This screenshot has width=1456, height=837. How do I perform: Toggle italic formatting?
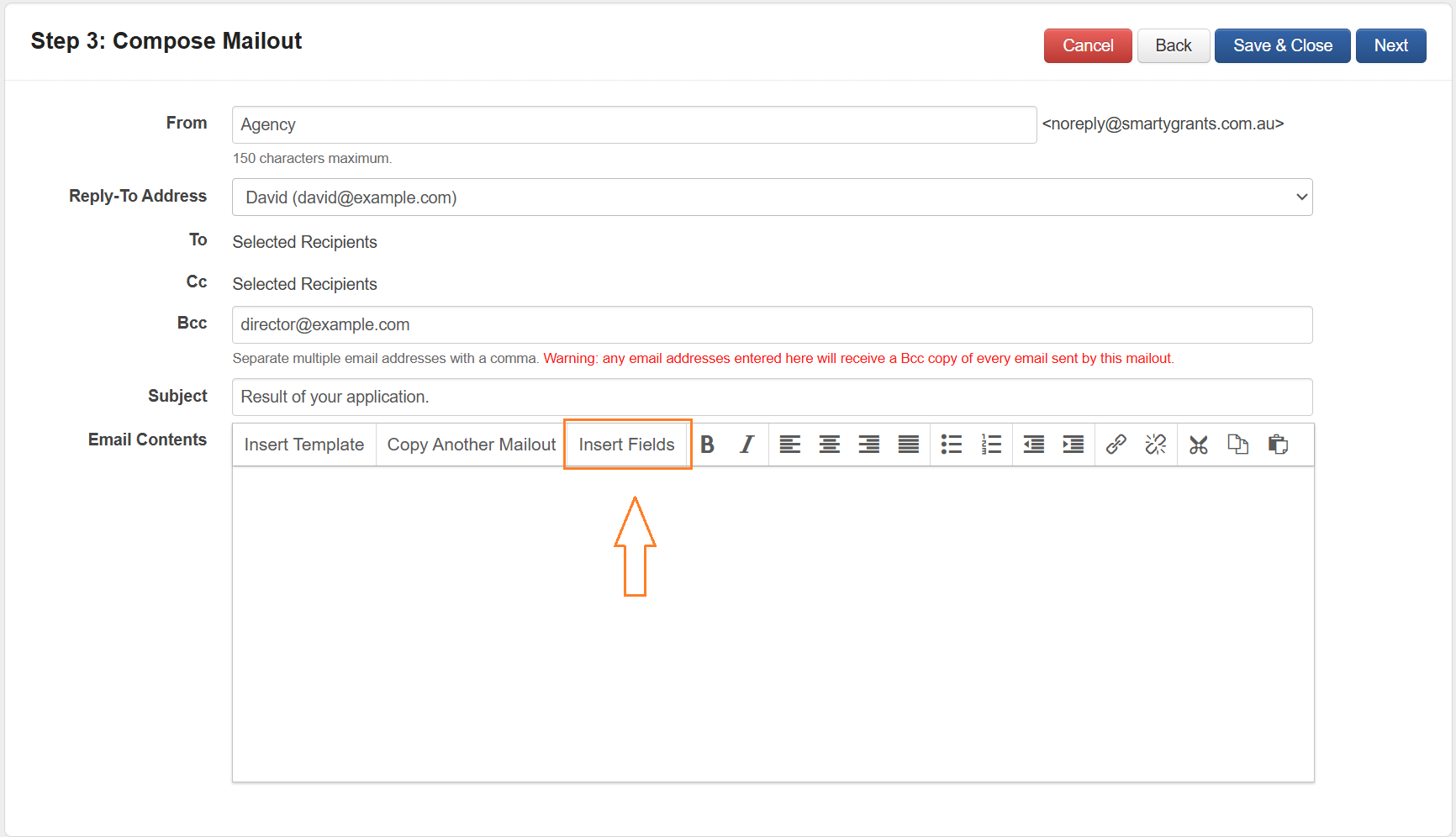tap(746, 445)
